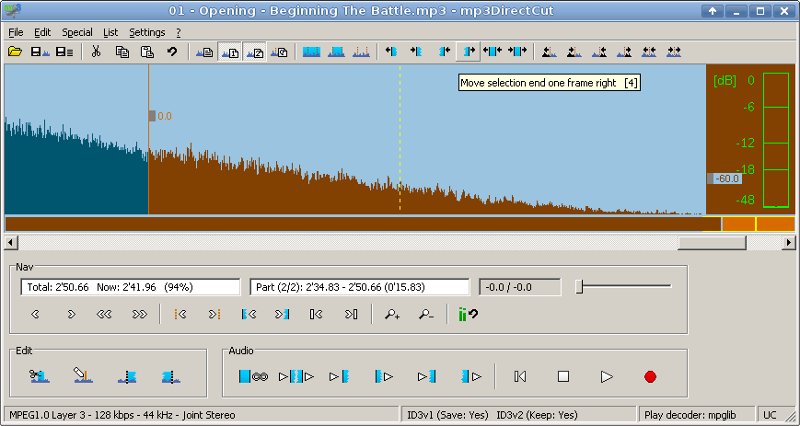Cut selection with the scissors toolbar icon
This screenshot has width=800, height=426.
[x=96, y=52]
